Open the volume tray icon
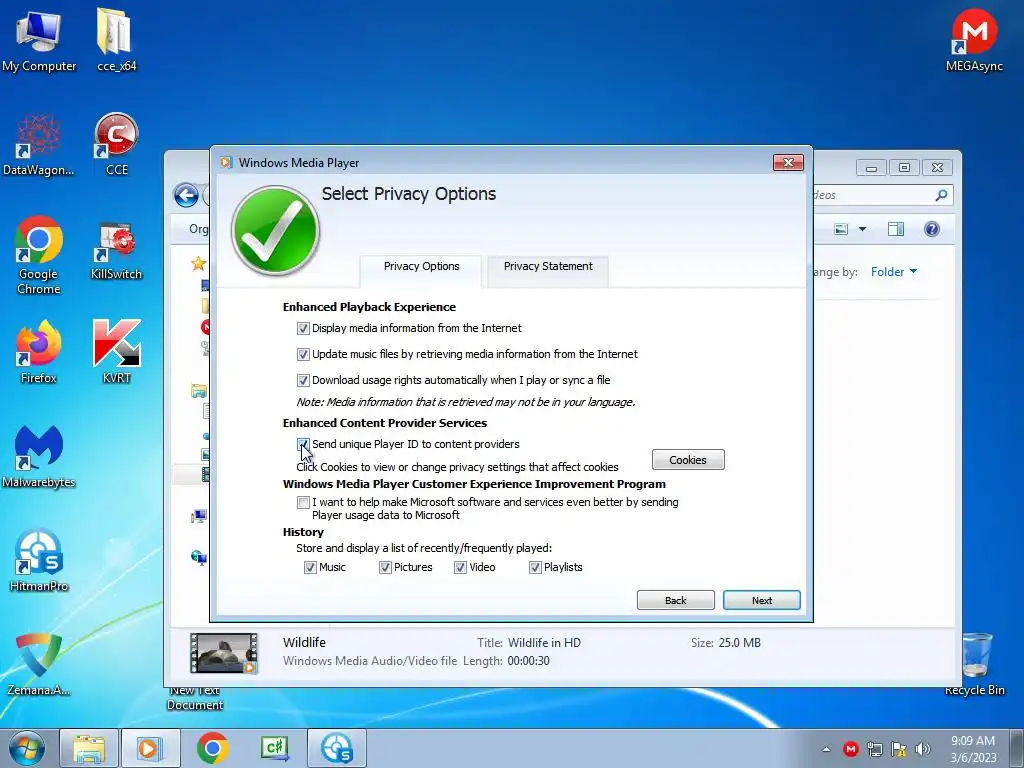The width and height of the screenshot is (1024, 768). pos(923,749)
